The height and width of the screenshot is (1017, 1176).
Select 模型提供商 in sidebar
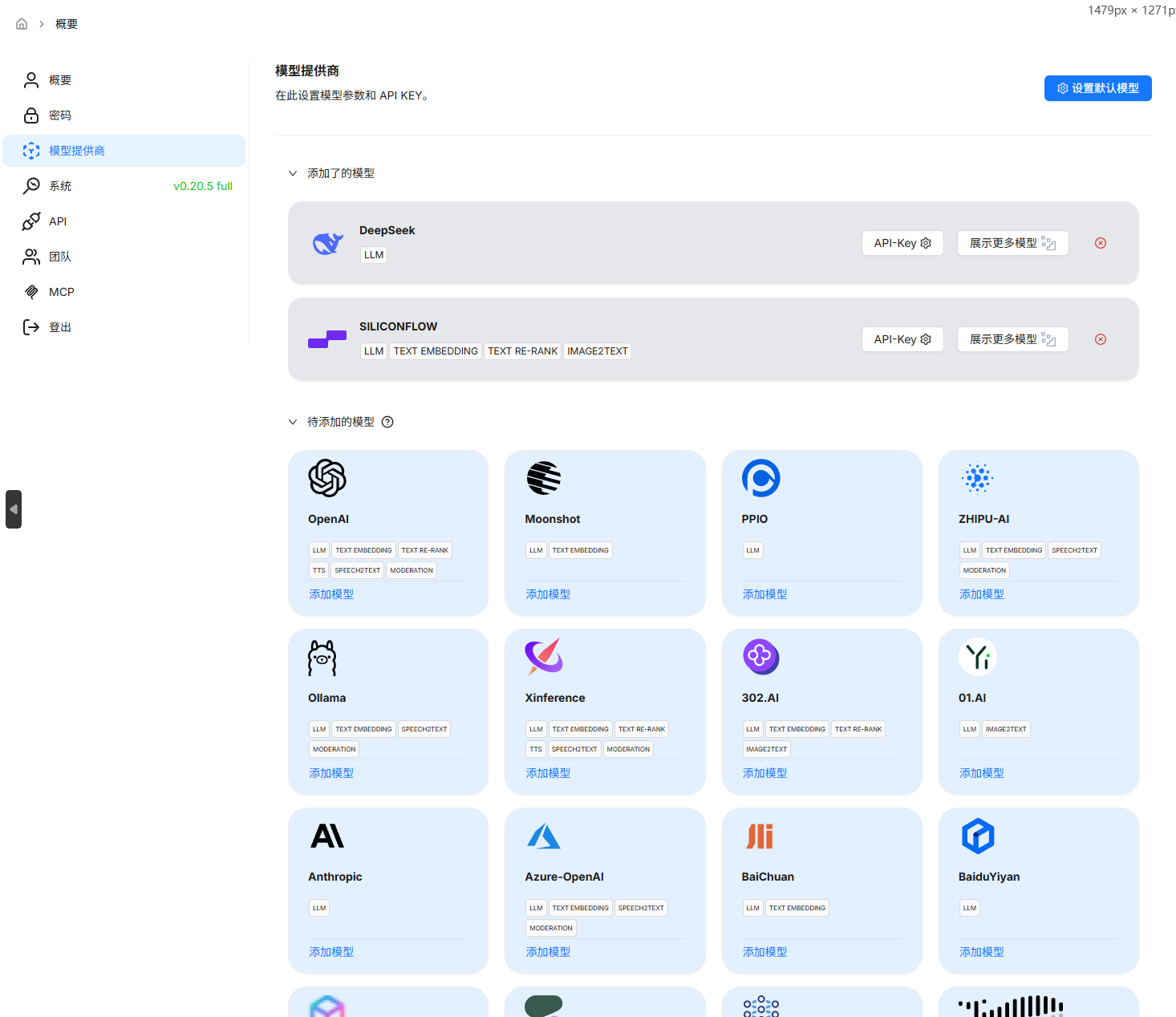pos(124,151)
